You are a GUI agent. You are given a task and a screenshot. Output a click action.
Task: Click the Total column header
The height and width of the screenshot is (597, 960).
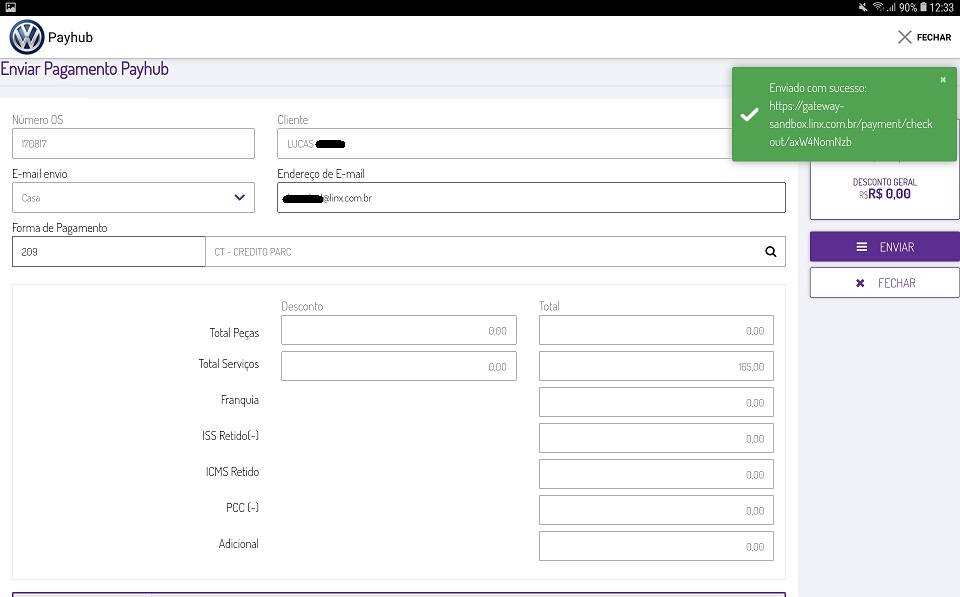point(549,306)
